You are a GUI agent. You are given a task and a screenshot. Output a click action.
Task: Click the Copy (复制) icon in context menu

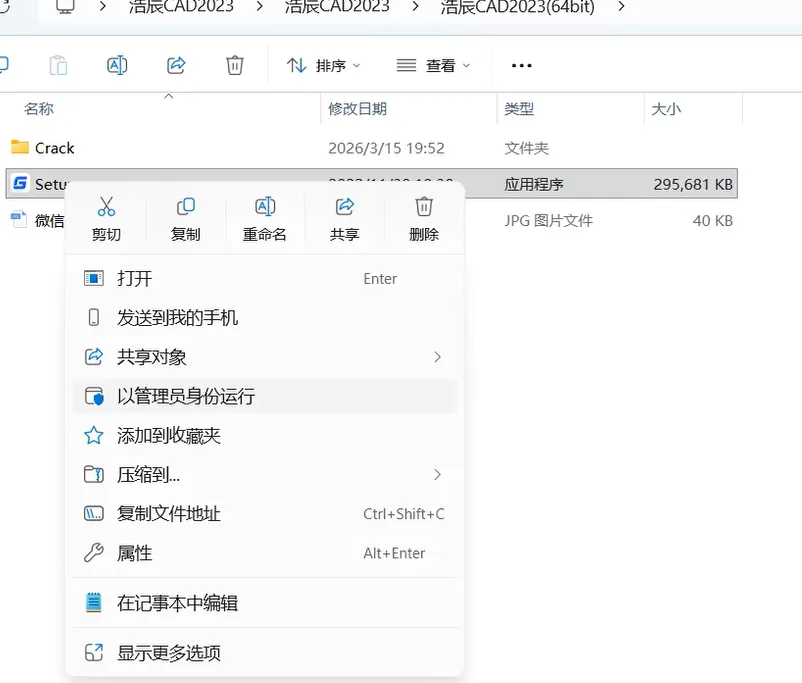186,207
